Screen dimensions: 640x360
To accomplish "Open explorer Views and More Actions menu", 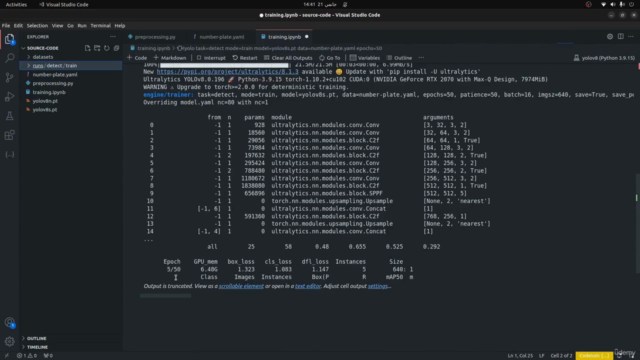I will tap(113, 37).
